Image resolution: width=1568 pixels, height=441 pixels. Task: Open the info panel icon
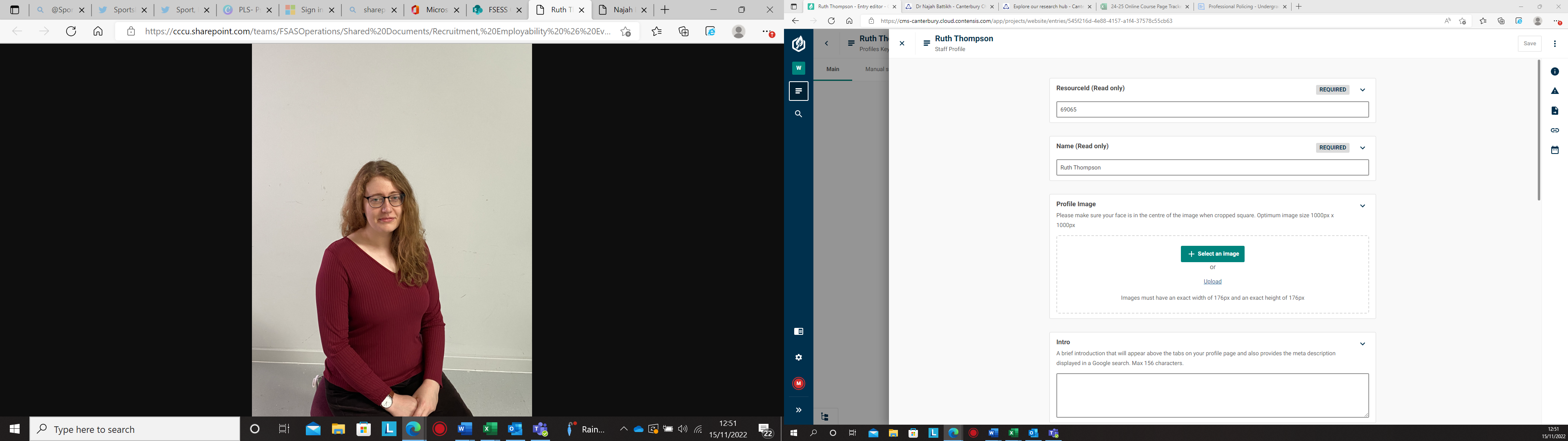point(1555,72)
